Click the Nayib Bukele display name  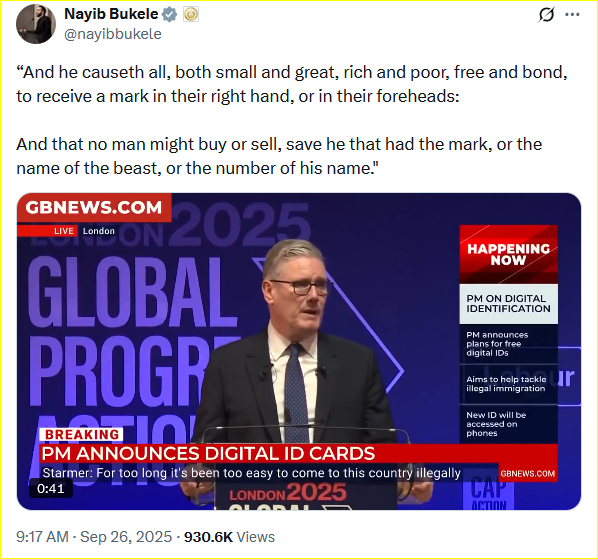(111, 14)
